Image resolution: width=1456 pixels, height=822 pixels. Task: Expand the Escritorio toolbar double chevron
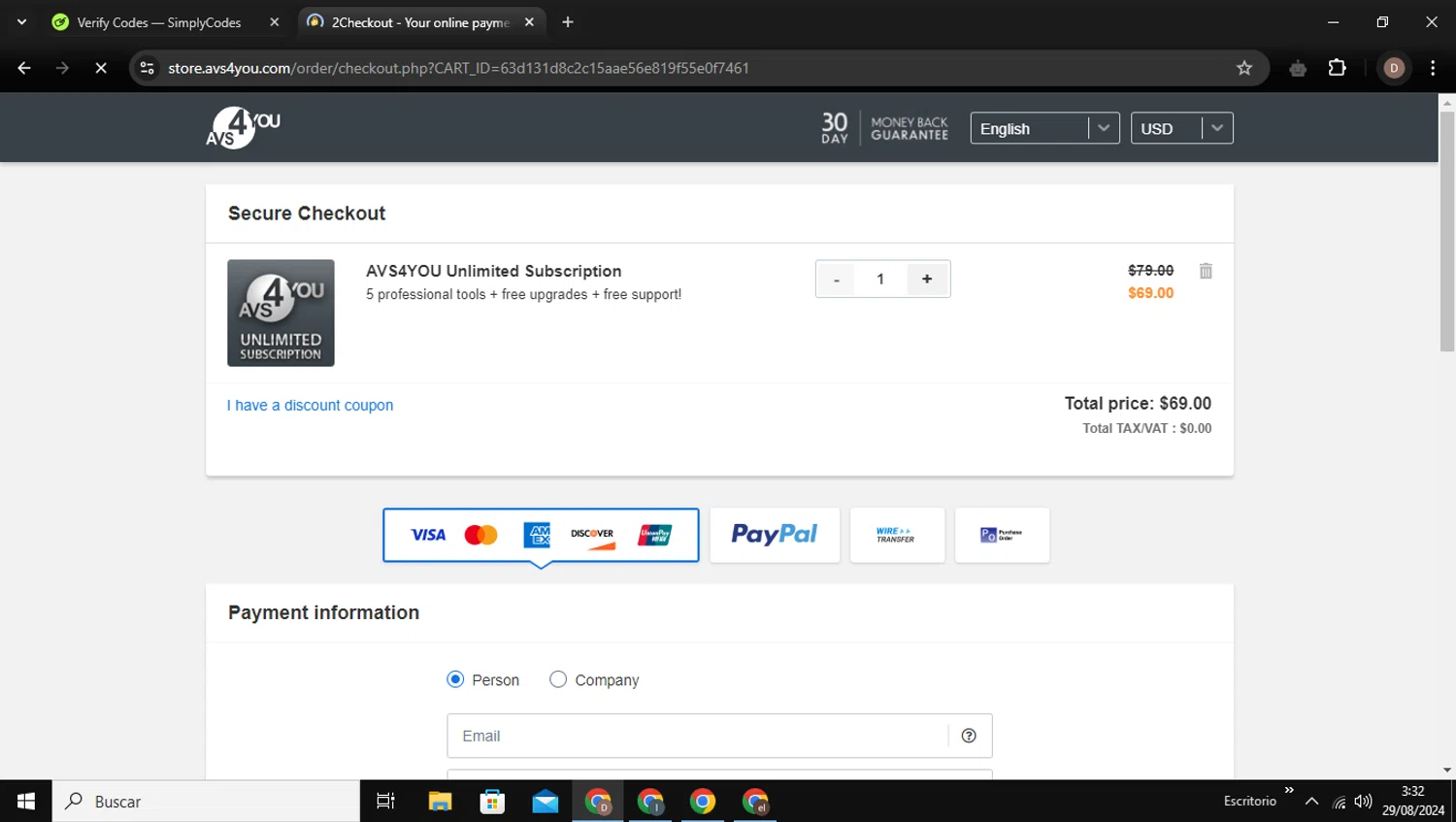coord(1289,790)
